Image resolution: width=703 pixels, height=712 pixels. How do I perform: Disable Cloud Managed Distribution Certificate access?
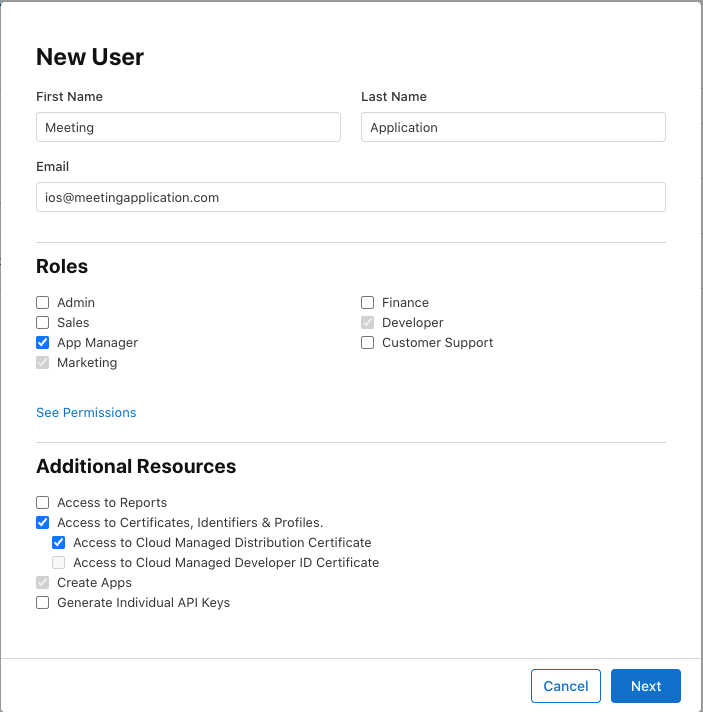pos(58,542)
